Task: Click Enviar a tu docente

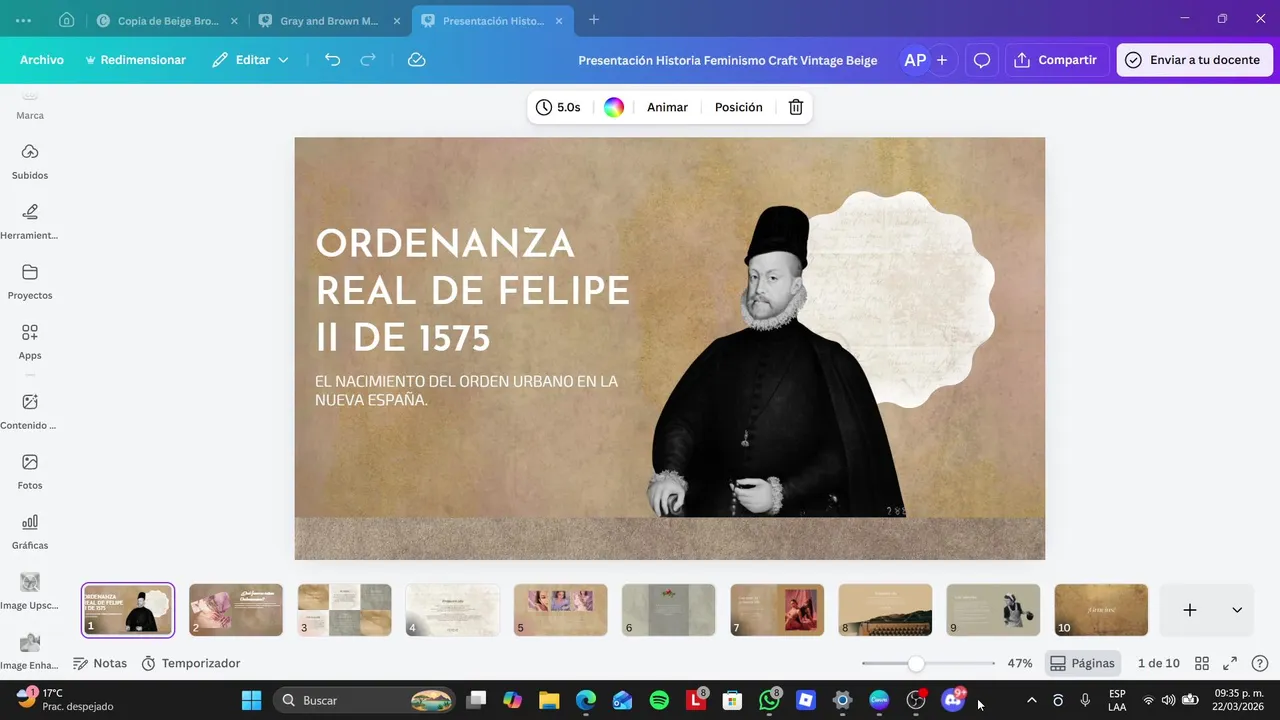Action: click(1194, 60)
